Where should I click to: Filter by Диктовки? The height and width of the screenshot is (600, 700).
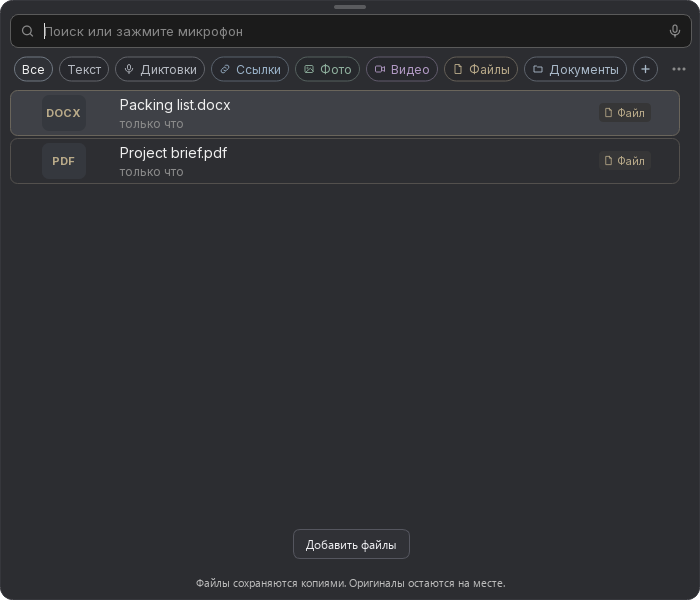pos(160,69)
